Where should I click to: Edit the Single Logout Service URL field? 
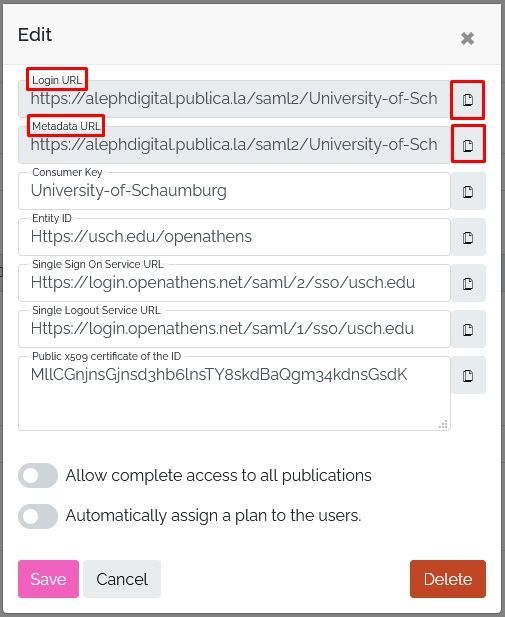click(x=234, y=329)
